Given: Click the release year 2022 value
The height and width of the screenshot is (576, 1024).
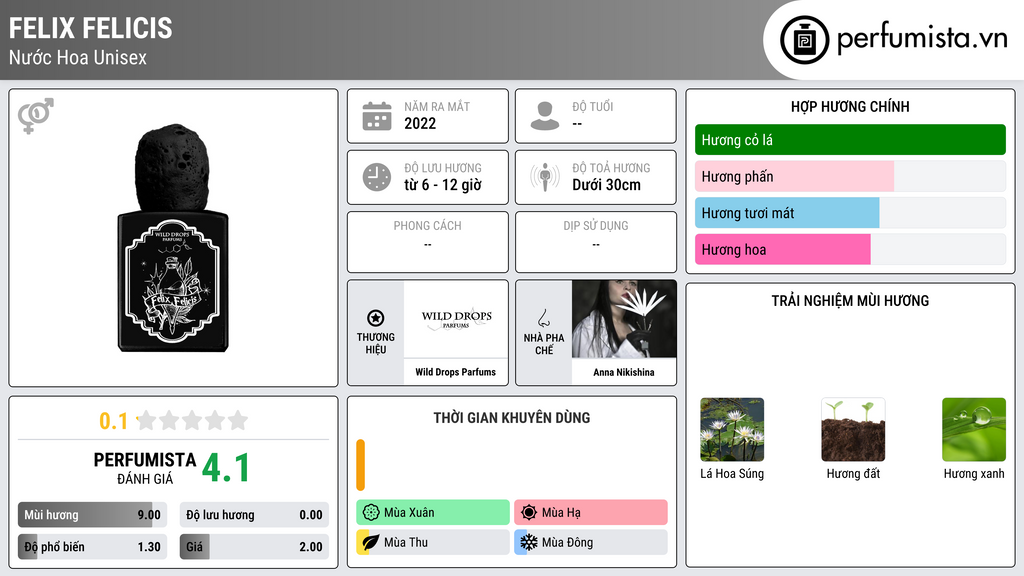Looking at the screenshot, I should (420, 123).
